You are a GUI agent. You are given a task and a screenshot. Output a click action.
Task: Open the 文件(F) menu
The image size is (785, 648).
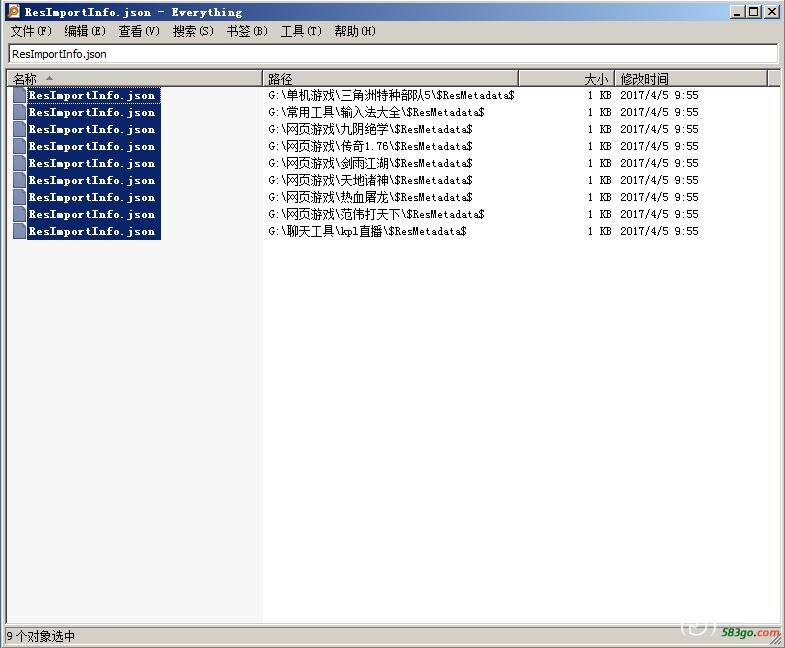pos(31,31)
